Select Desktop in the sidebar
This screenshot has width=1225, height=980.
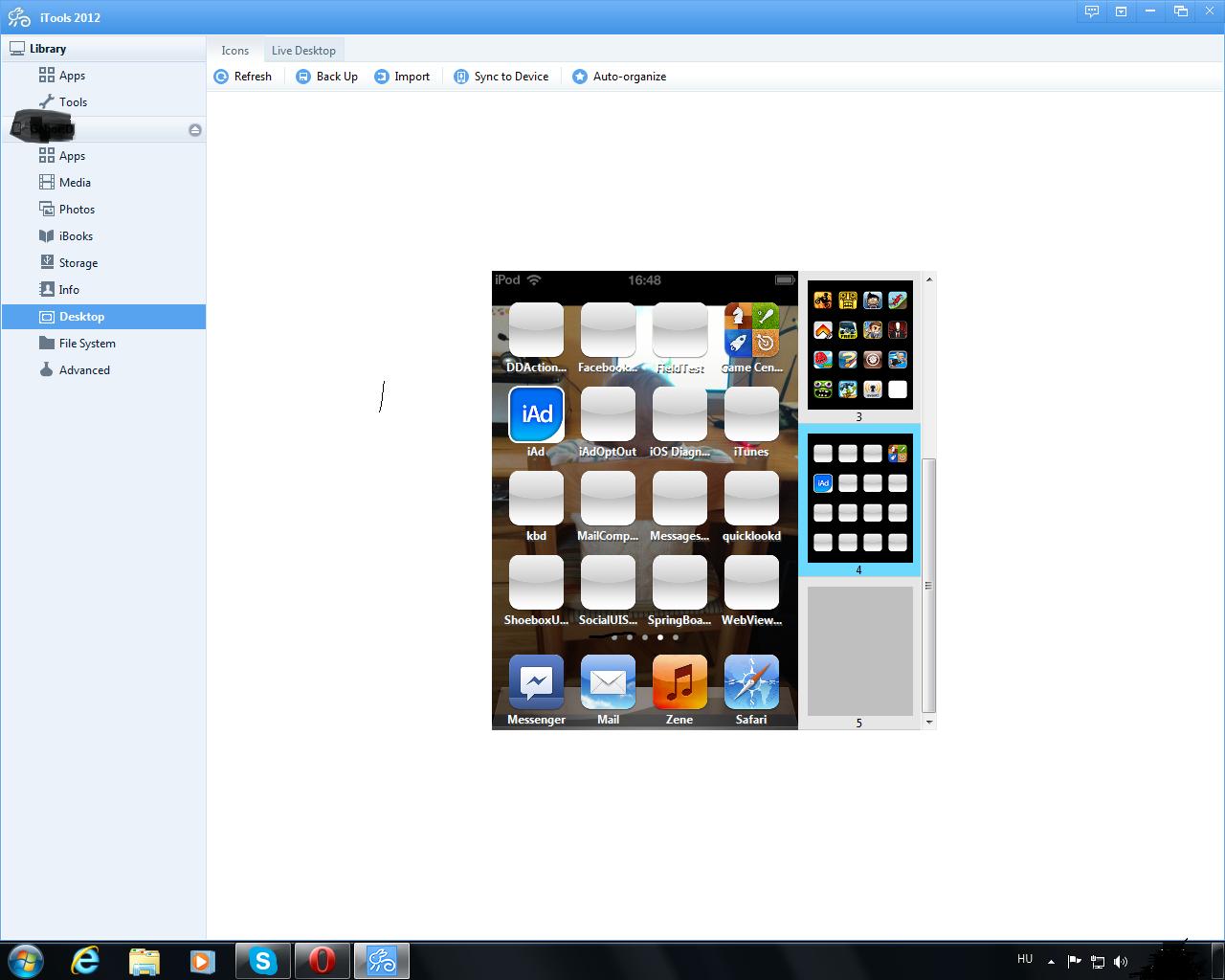103,317
